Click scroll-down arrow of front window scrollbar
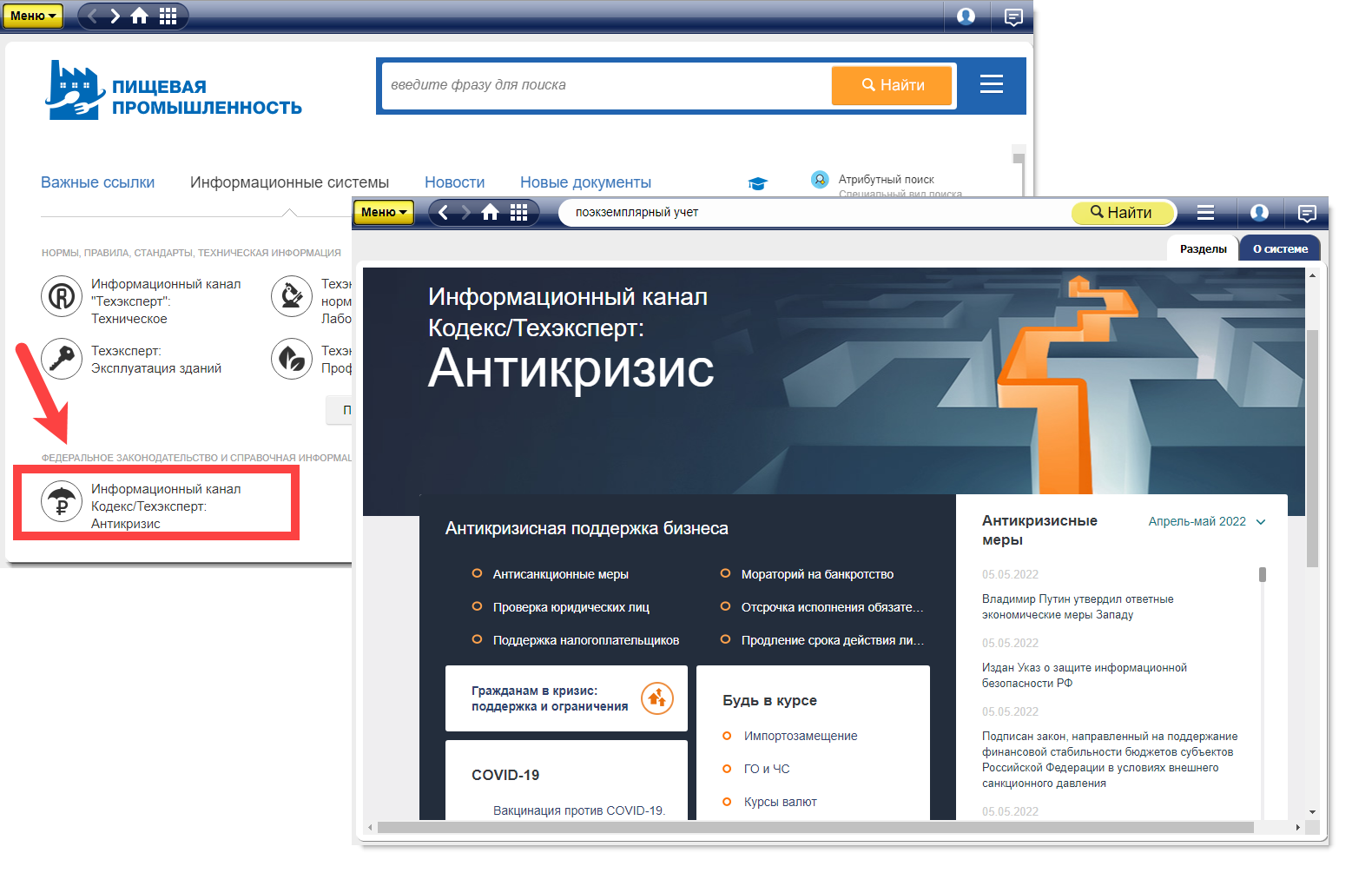1372x873 pixels. point(1312,812)
